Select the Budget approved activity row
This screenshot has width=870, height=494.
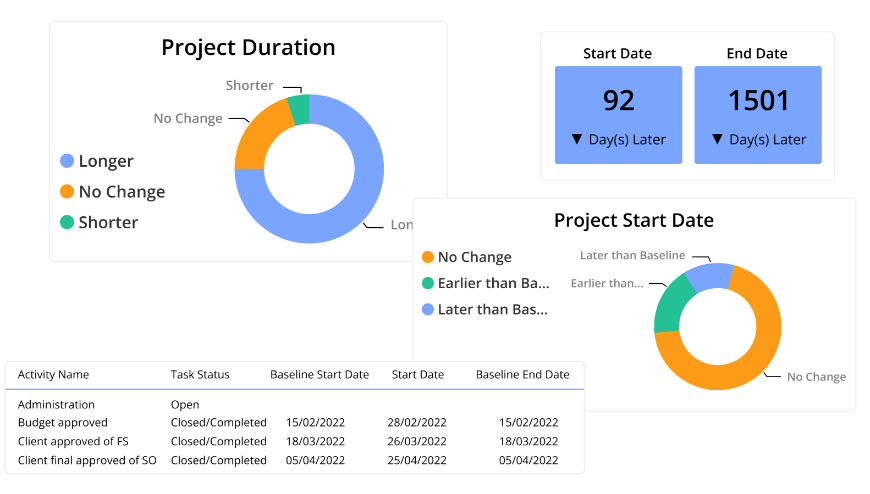pyautogui.click(x=63, y=423)
